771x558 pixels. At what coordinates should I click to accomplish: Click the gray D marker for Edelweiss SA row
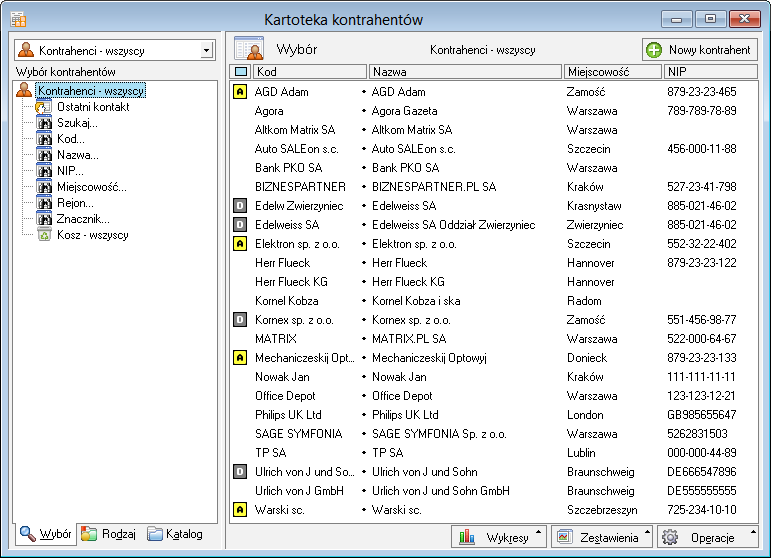click(240, 225)
